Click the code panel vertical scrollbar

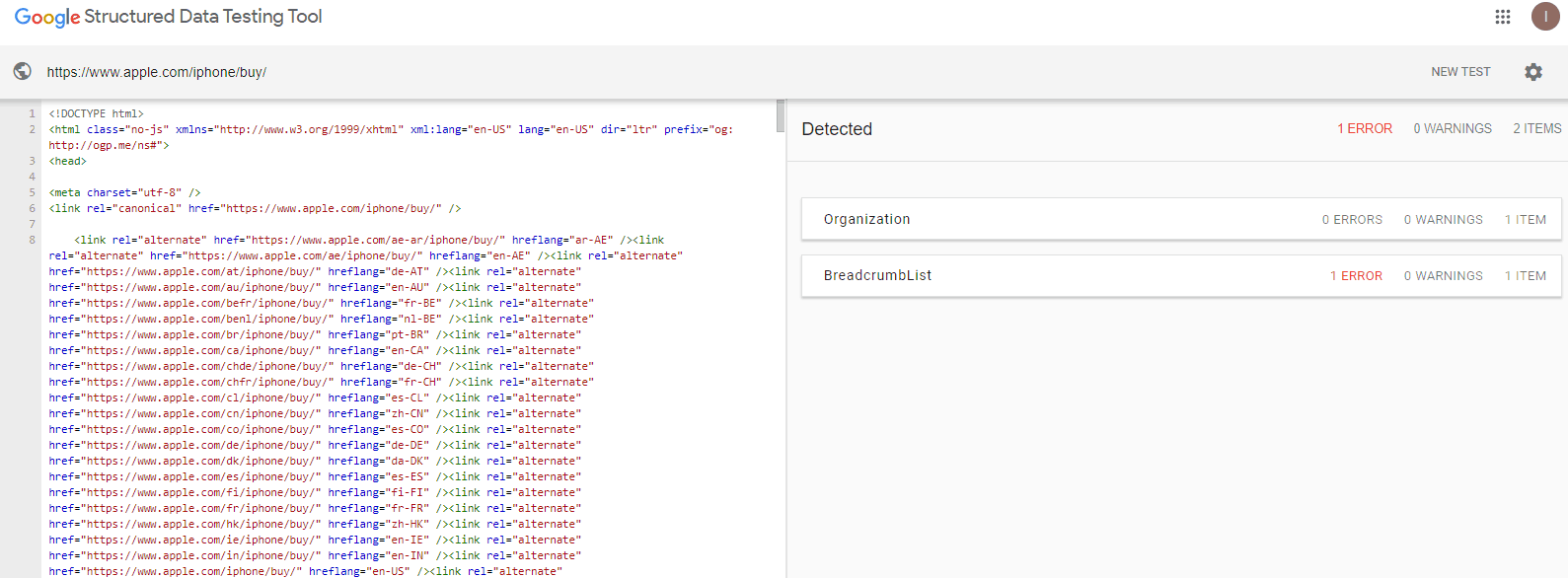point(781,116)
